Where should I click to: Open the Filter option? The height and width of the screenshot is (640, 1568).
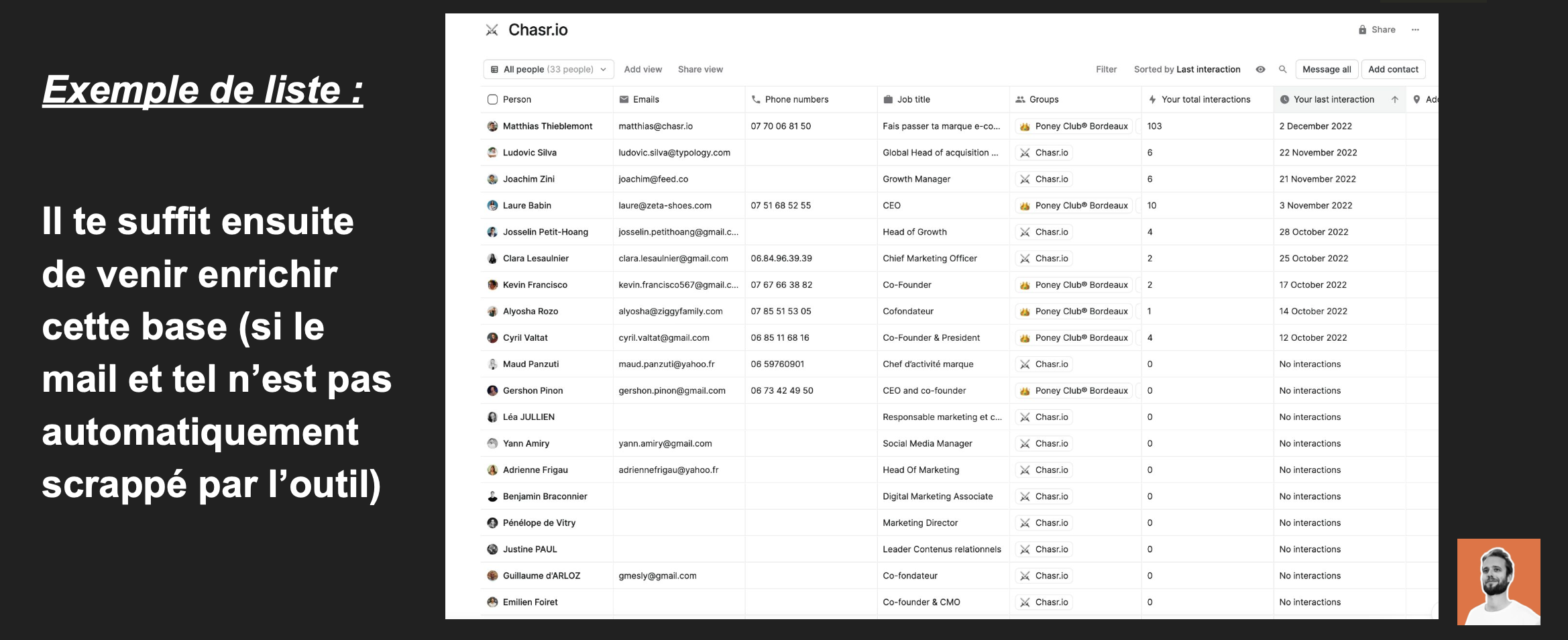coord(1106,69)
